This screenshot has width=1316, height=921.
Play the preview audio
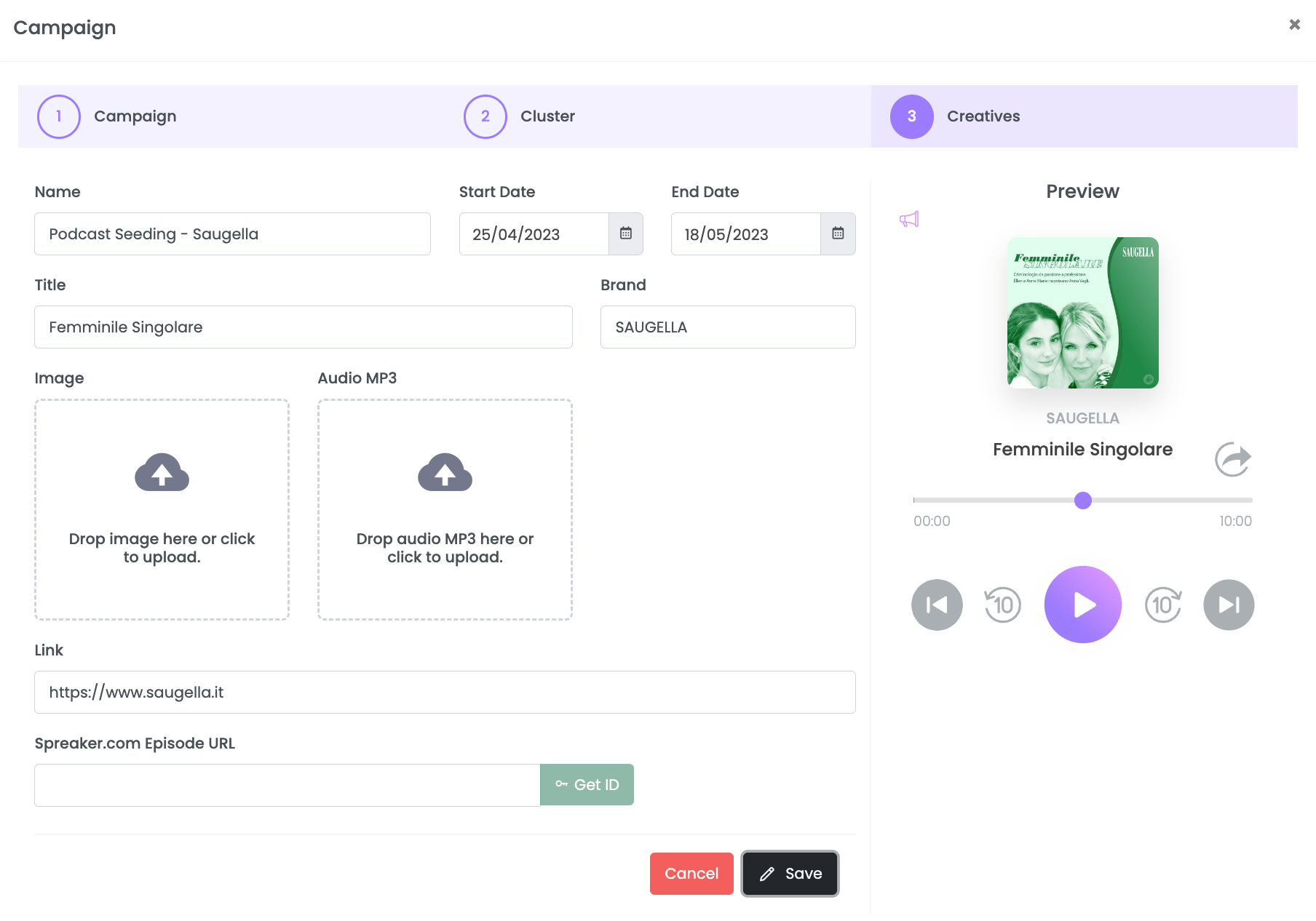coord(1083,605)
